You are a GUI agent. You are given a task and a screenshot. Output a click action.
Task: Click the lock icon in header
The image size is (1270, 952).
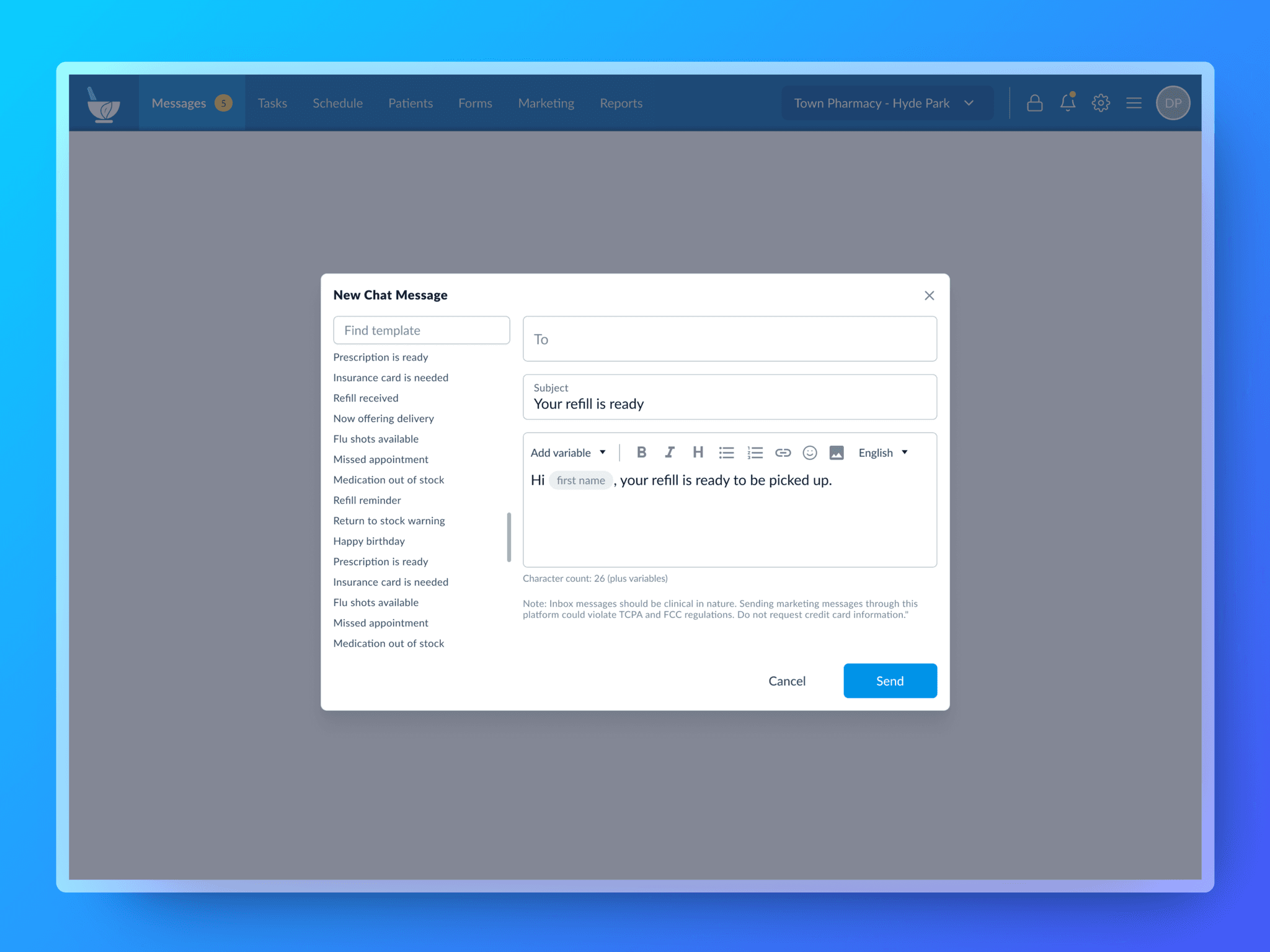(x=1034, y=103)
